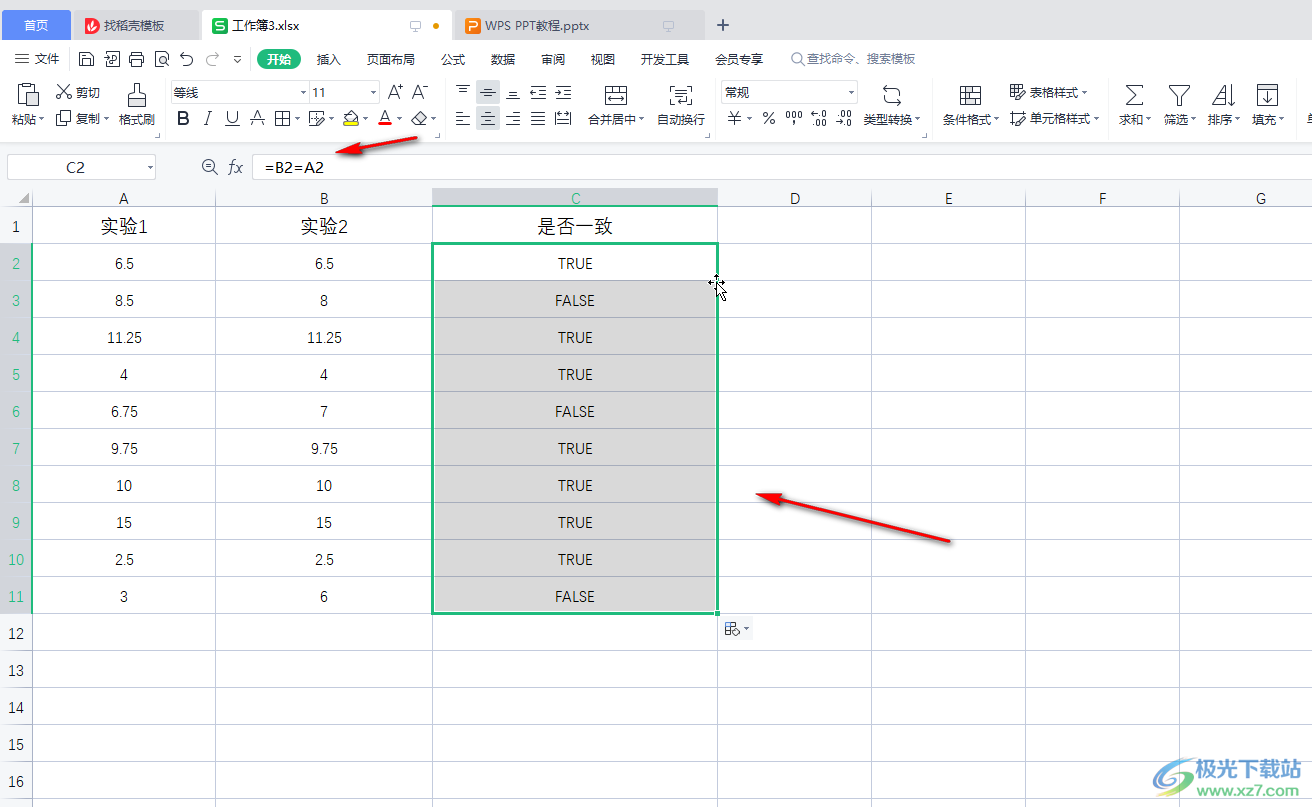This screenshot has height=807, width=1312.
Task: Undo the last action
Action: [x=186, y=59]
